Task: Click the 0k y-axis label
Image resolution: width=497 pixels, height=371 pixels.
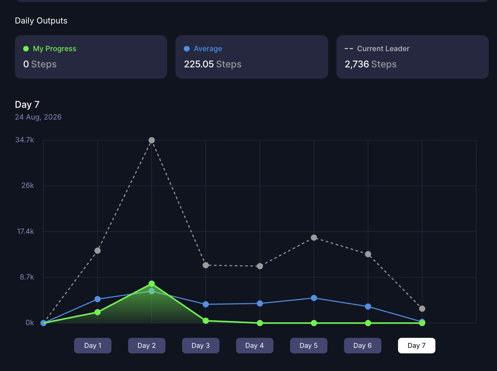Action: [30, 323]
